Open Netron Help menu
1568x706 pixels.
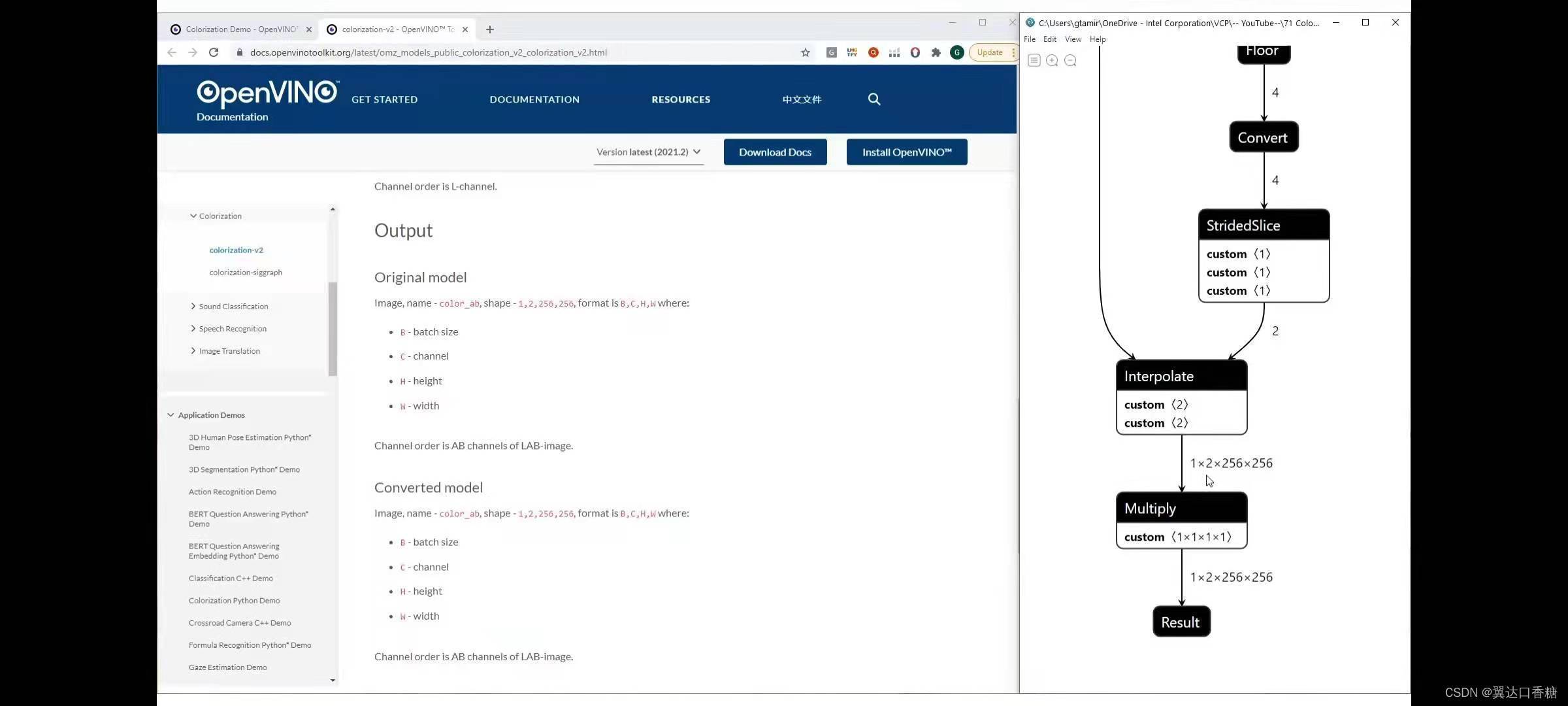point(1098,39)
